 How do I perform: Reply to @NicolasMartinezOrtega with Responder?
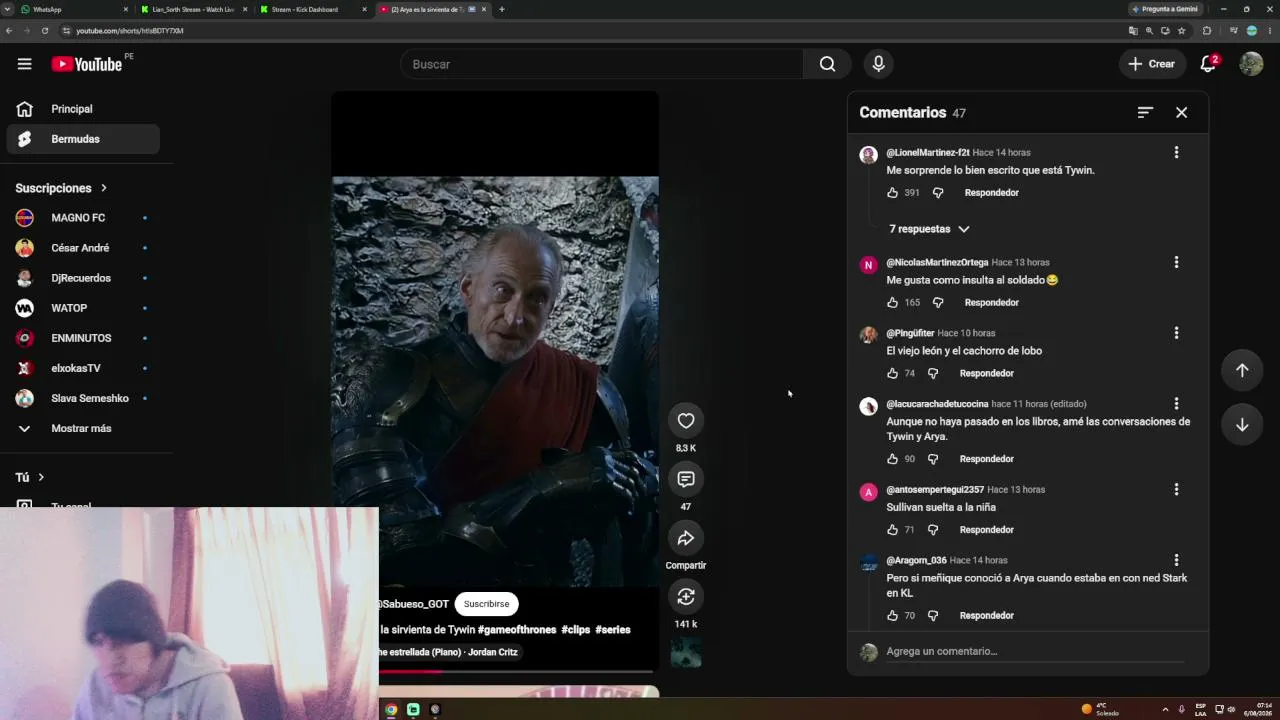[x=991, y=303]
